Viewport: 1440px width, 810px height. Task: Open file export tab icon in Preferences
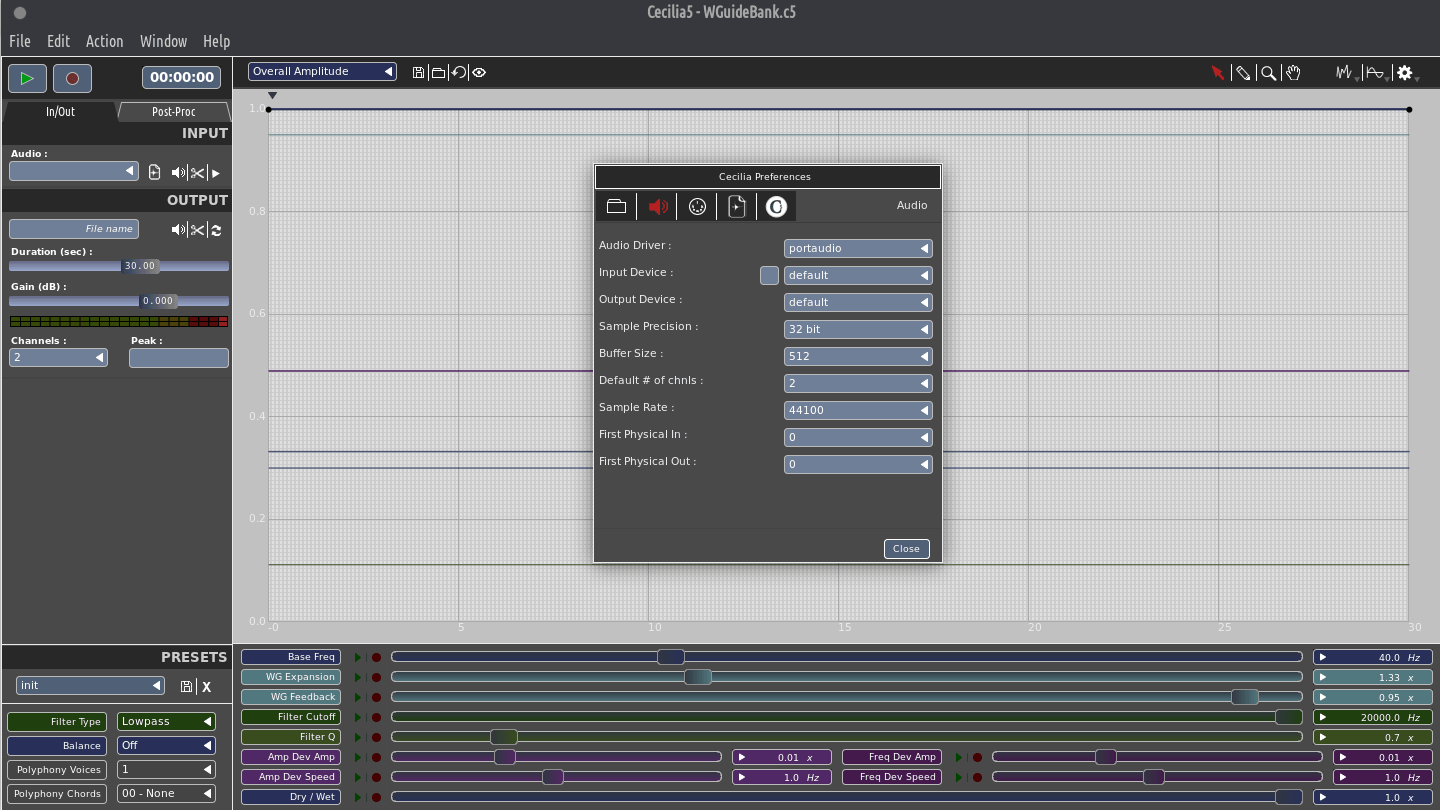click(737, 206)
